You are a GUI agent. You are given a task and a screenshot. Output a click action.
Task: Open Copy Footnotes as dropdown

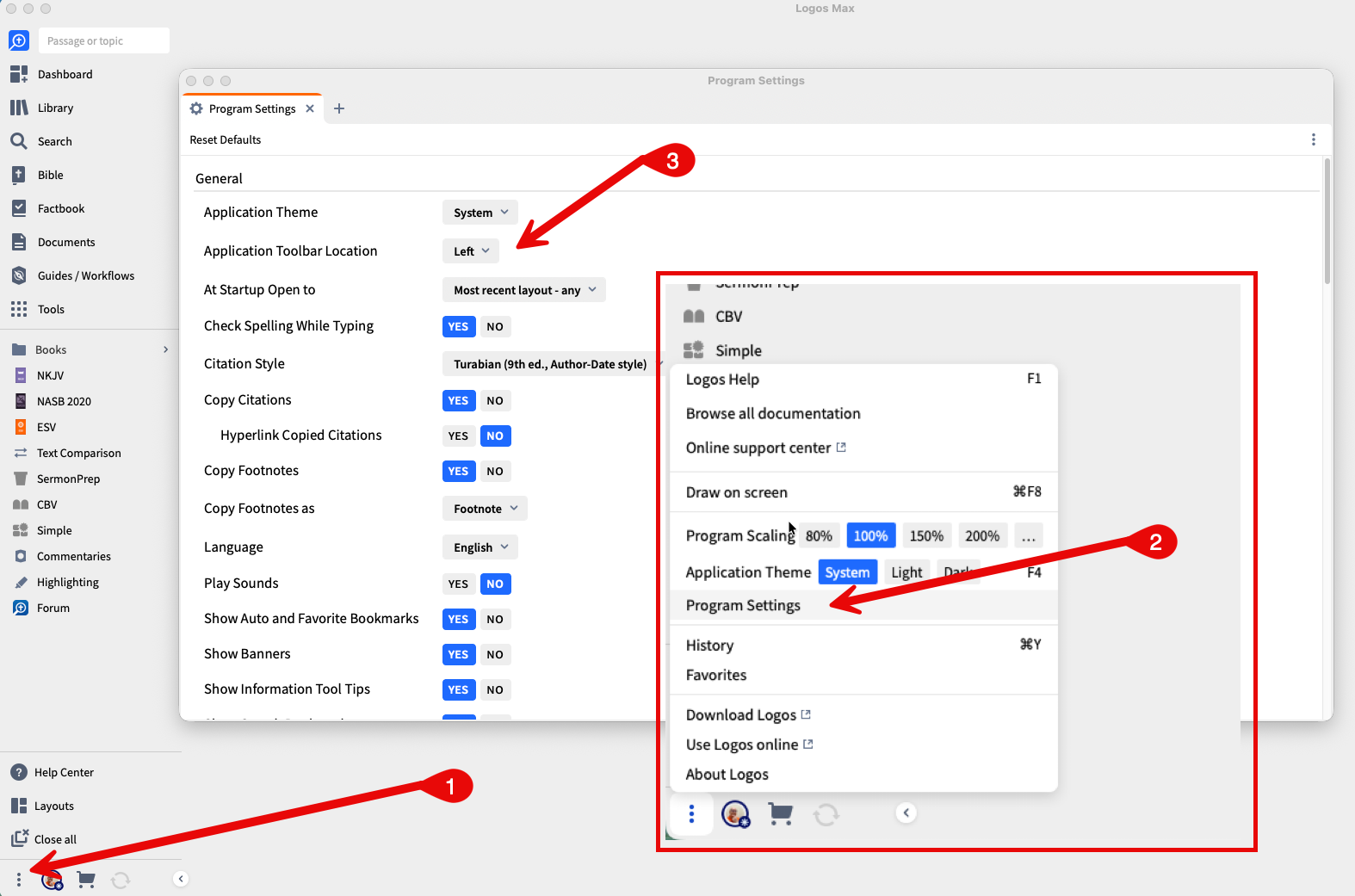click(485, 509)
